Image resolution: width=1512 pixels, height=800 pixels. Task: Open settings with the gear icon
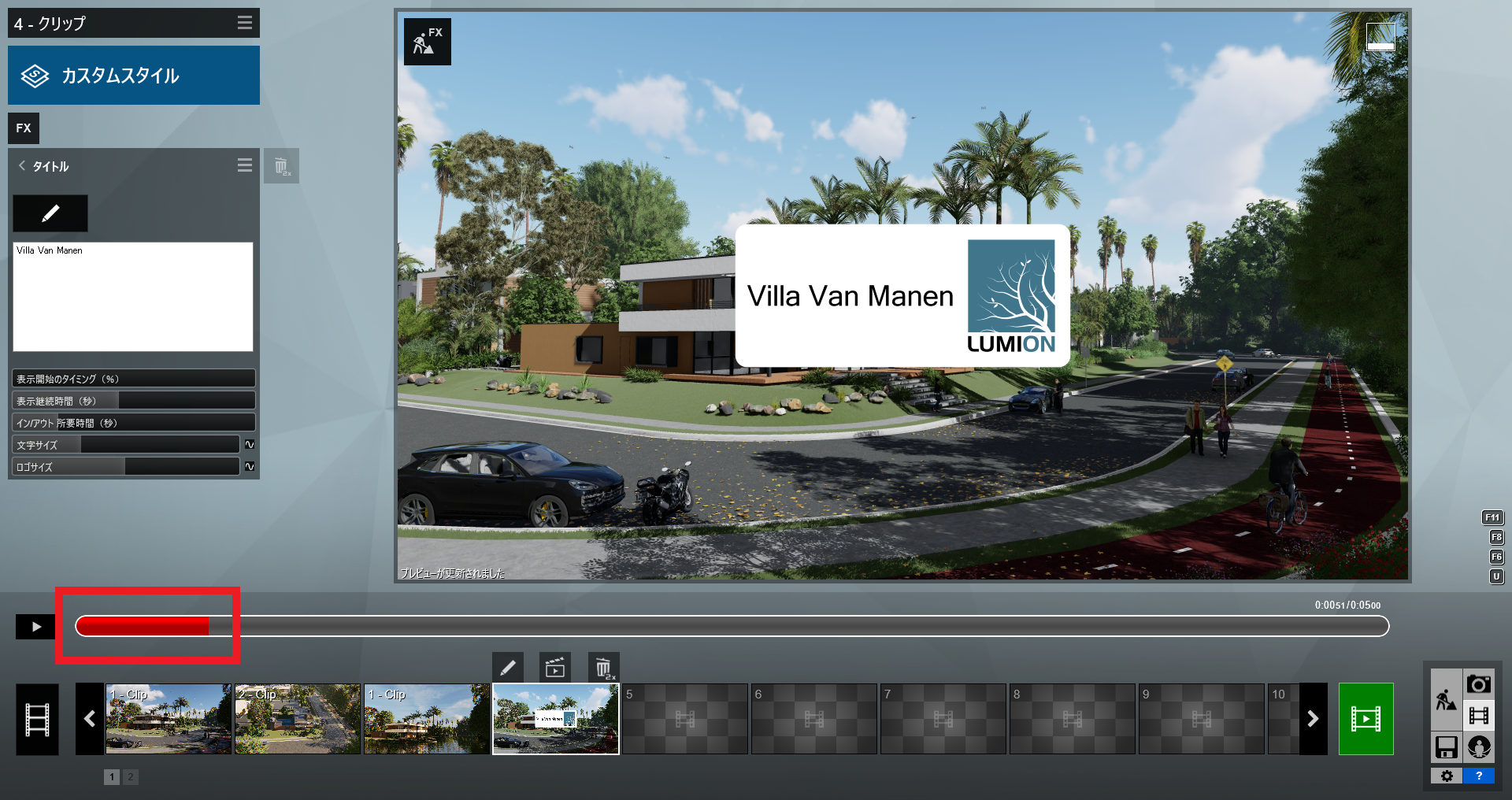pyautogui.click(x=1447, y=776)
